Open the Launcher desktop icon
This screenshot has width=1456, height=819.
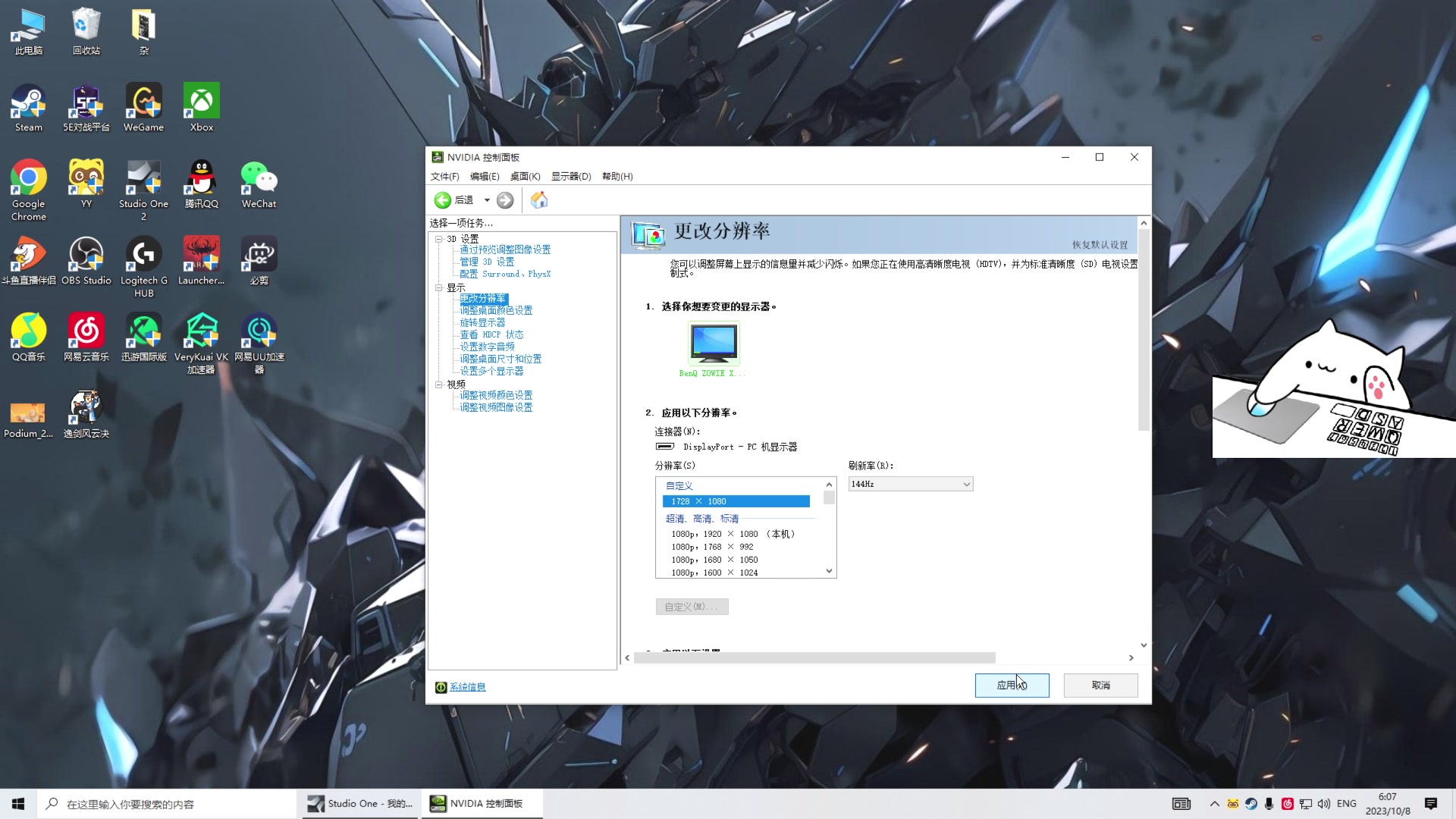pos(202,261)
